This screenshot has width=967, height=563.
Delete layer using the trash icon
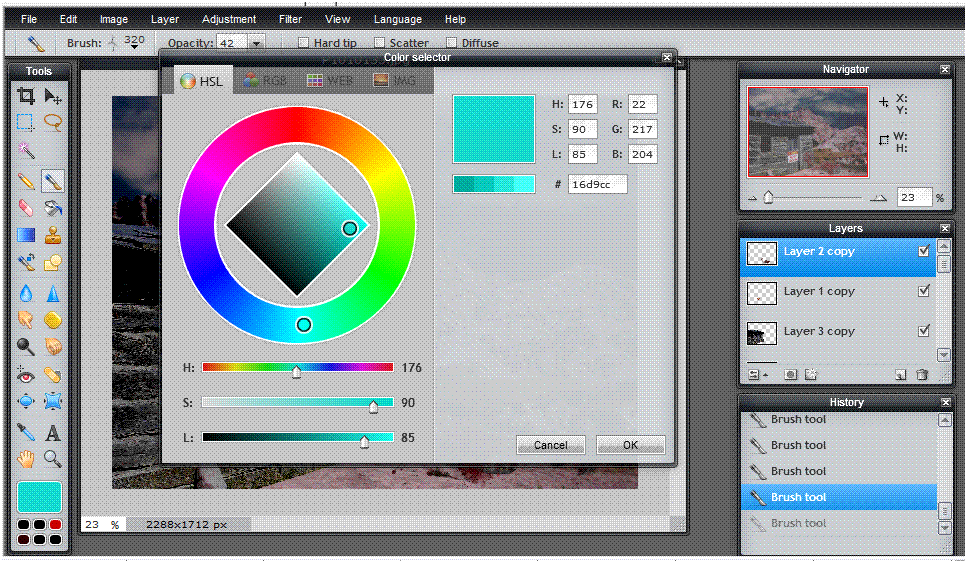click(922, 374)
